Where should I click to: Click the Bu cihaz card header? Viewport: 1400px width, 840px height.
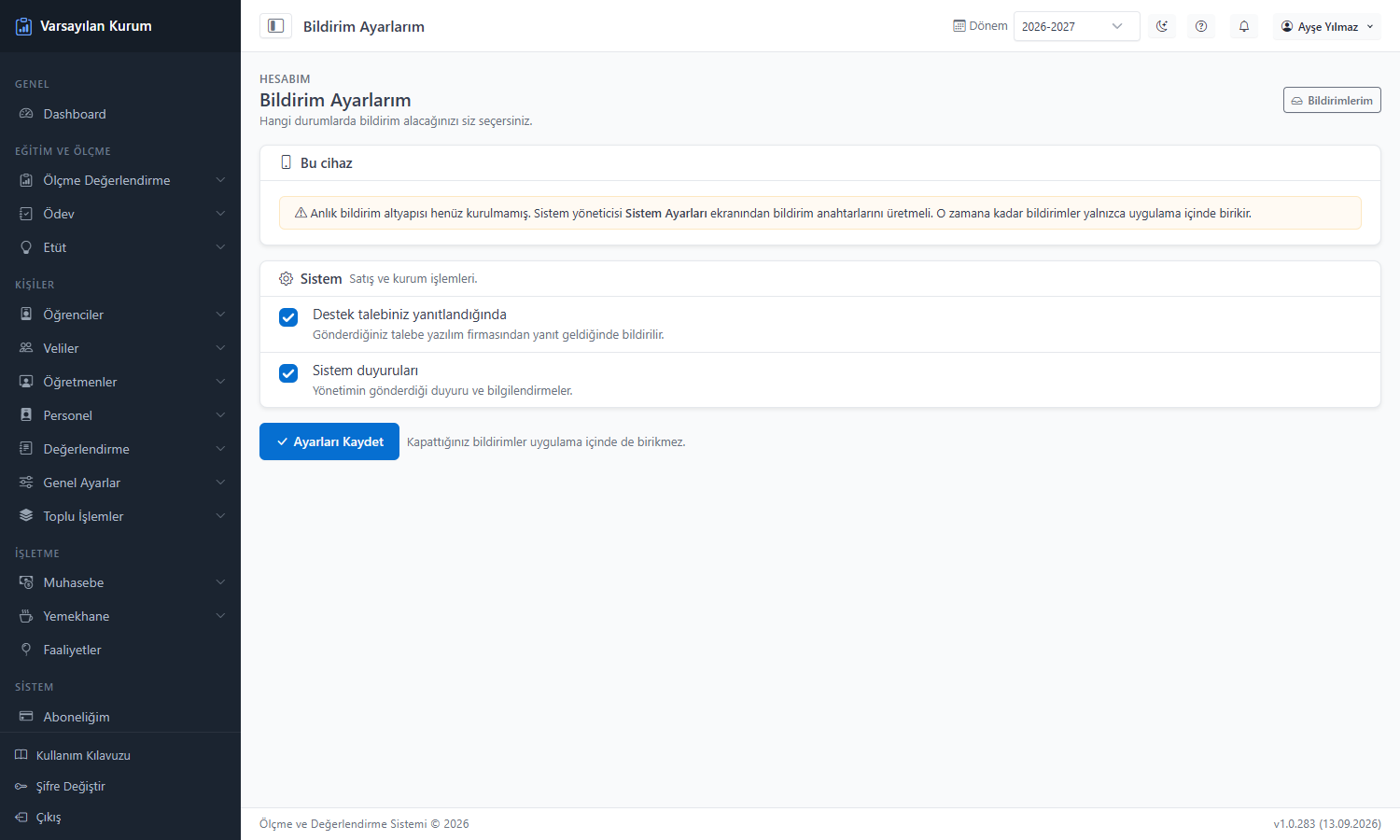pos(820,163)
